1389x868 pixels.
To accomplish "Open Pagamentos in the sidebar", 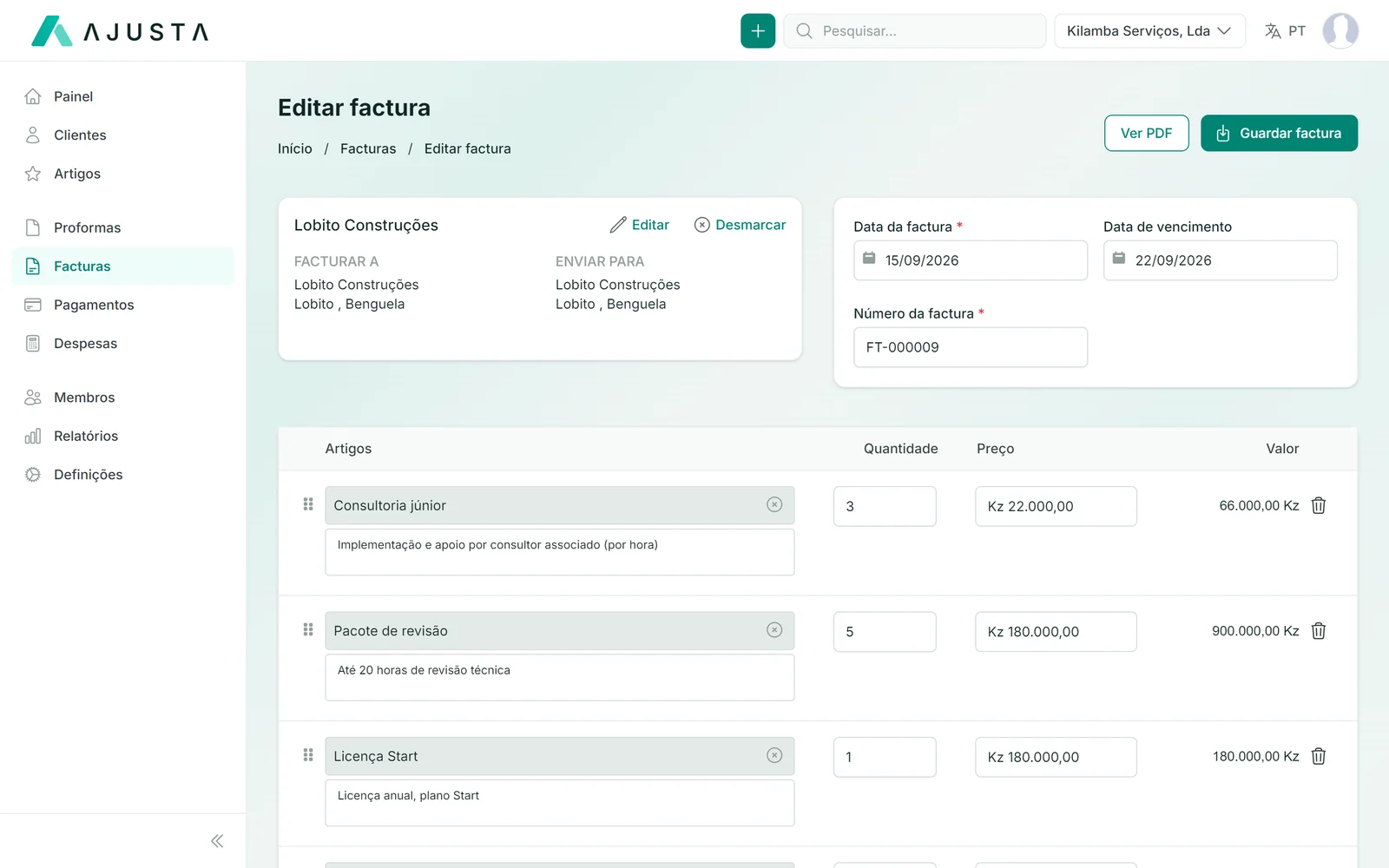I will [x=122, y=305].
